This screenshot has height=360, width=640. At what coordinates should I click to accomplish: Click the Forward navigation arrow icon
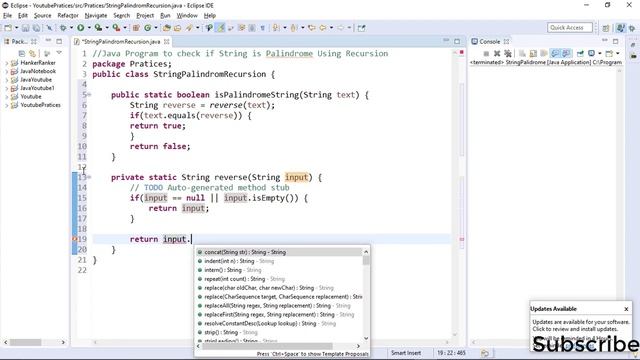point(341,28)
